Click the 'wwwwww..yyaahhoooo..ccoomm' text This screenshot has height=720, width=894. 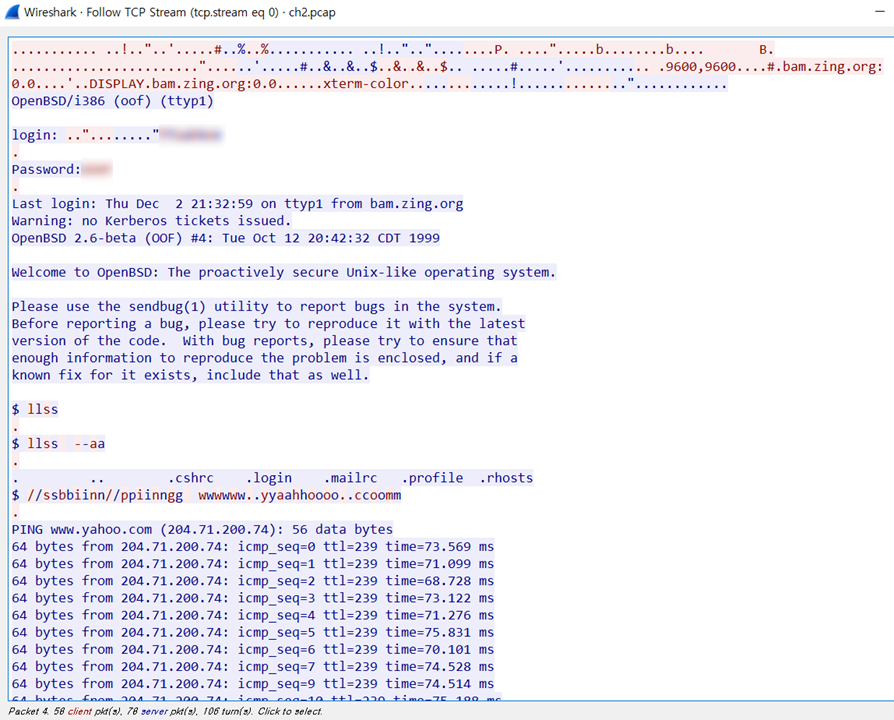pos(299,495)
